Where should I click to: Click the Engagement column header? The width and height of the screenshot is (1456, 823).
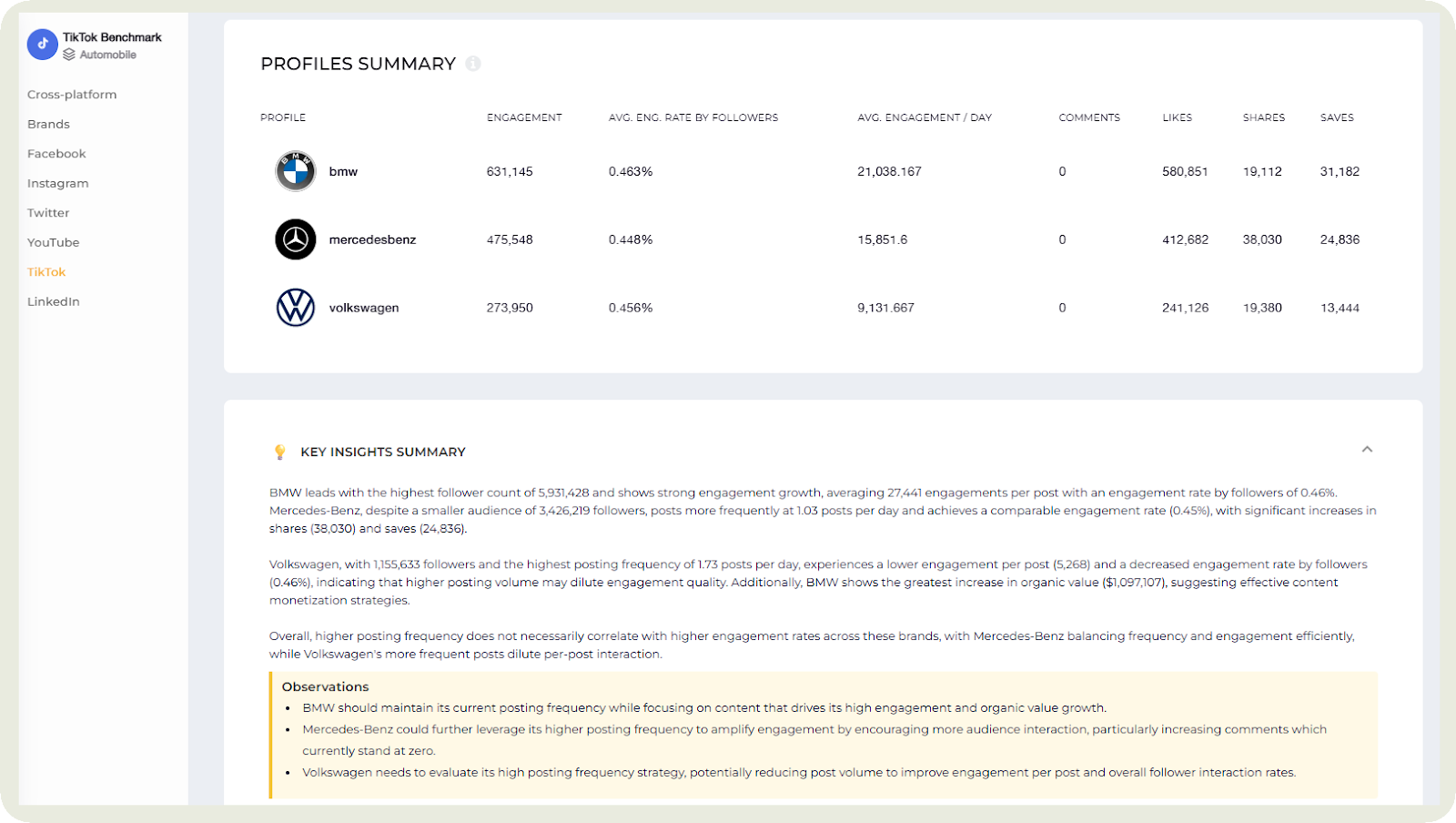(524, 117)
